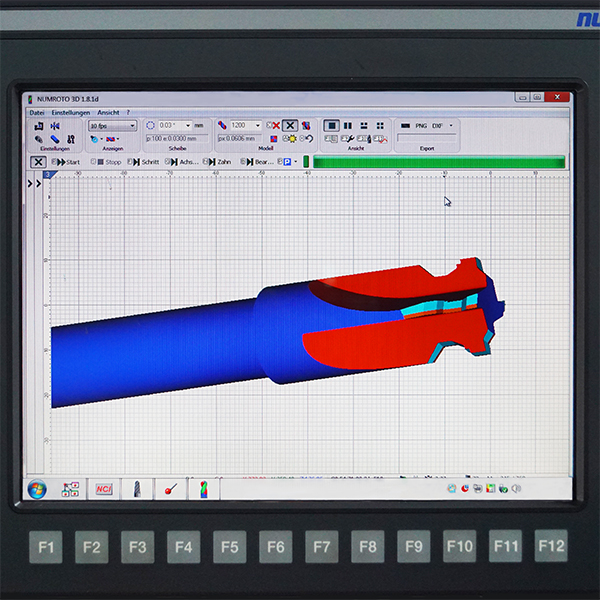Step to next Achs... axis move

click(182, 162)
